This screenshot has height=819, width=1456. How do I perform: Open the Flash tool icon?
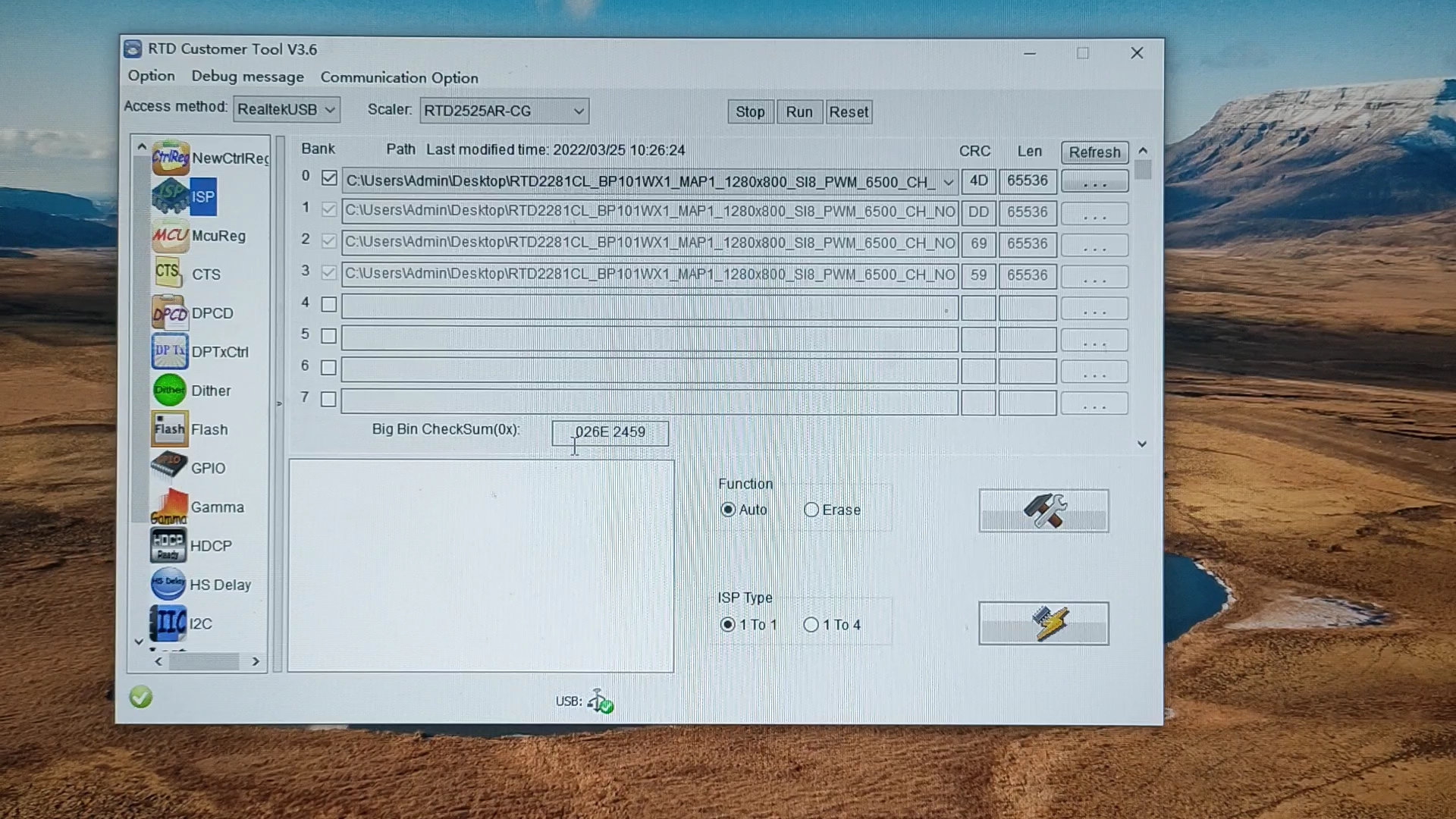pyautogui.click(x=169, y=429)
